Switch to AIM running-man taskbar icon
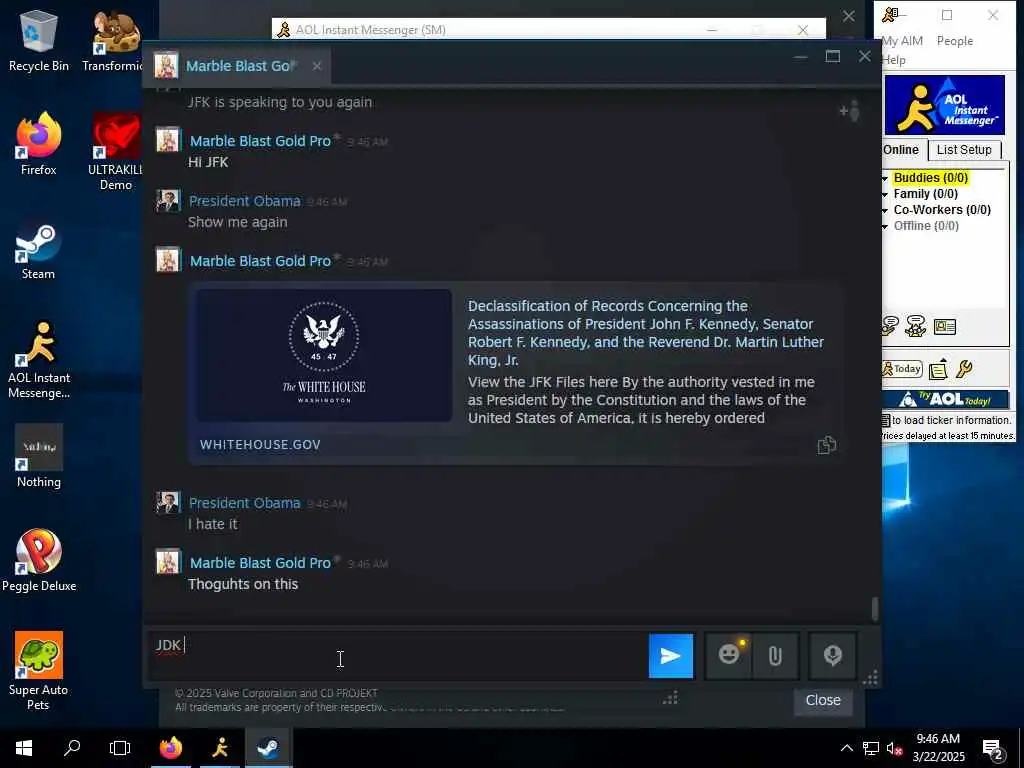The height and width of the screenshot is (768, 1024). (220, 748)
